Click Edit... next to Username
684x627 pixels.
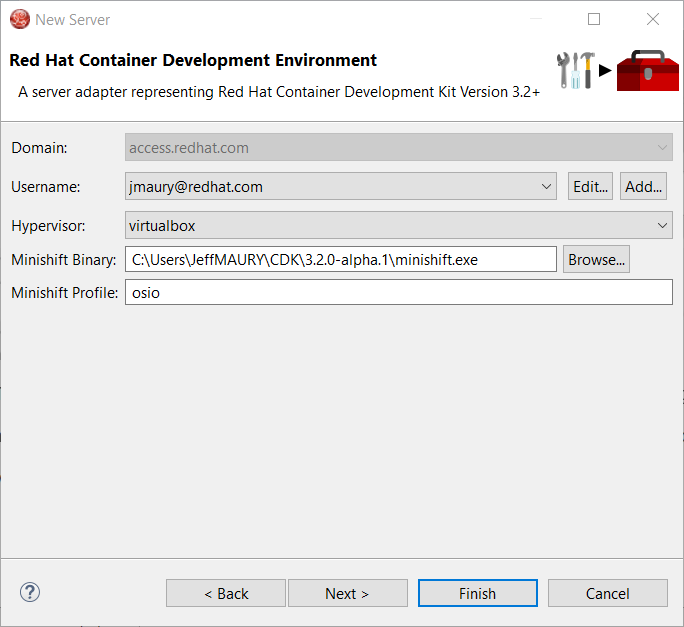pos(590,186)
